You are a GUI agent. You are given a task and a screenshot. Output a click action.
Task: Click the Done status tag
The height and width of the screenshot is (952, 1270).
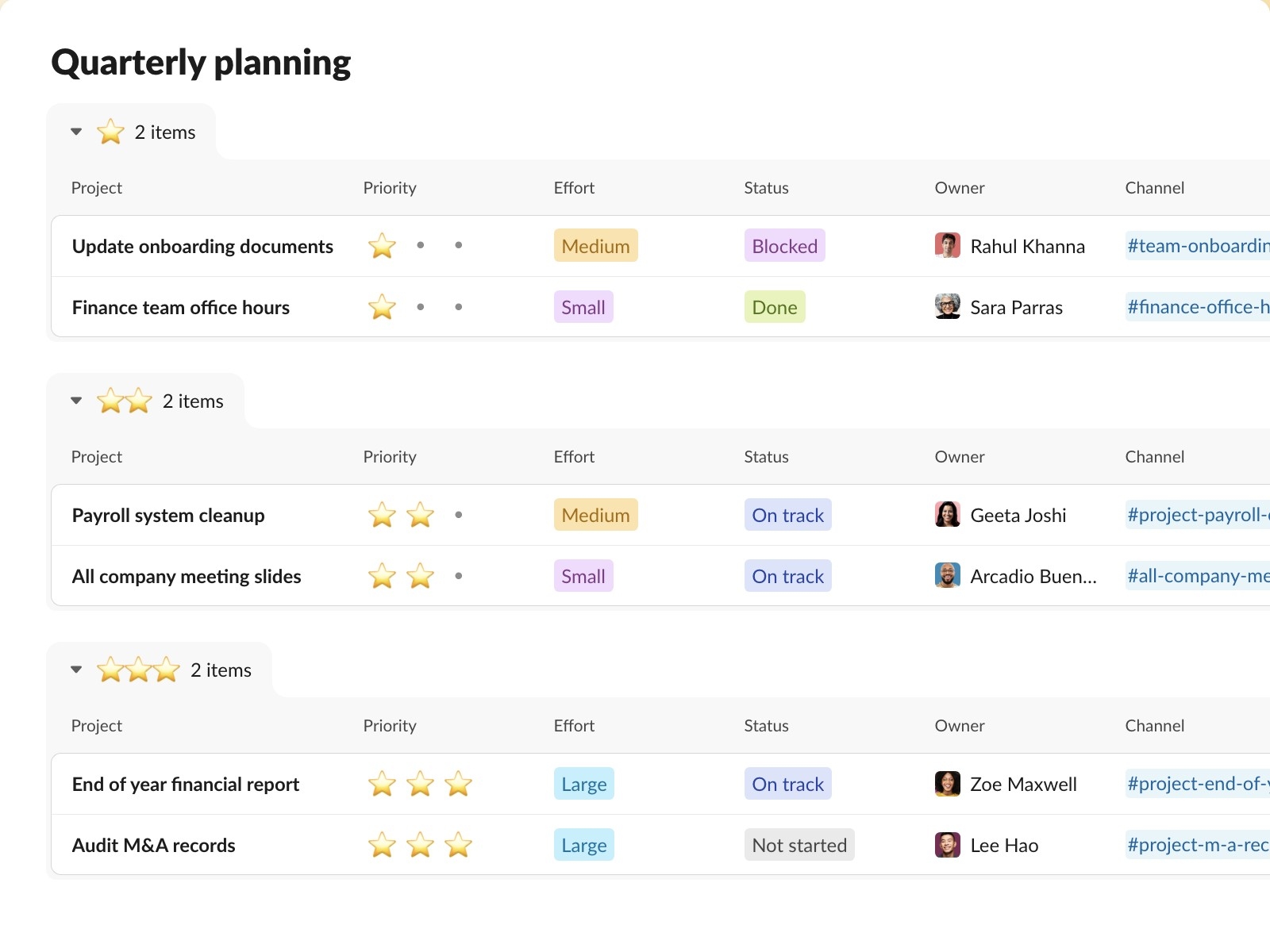(x=774, y=307)
